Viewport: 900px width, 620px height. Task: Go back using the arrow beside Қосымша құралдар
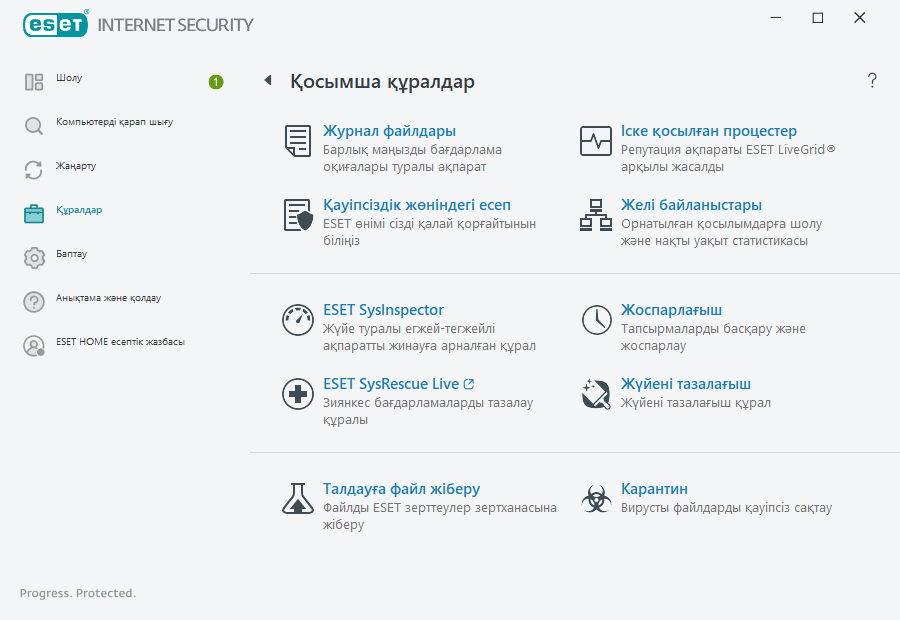point(267,80)
